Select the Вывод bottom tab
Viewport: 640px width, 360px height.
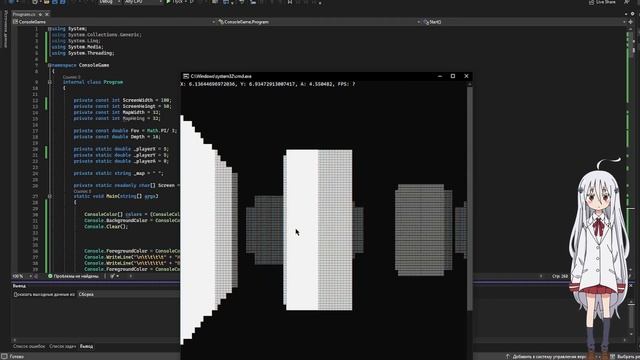pyautogui.click(x=86, y=346)
